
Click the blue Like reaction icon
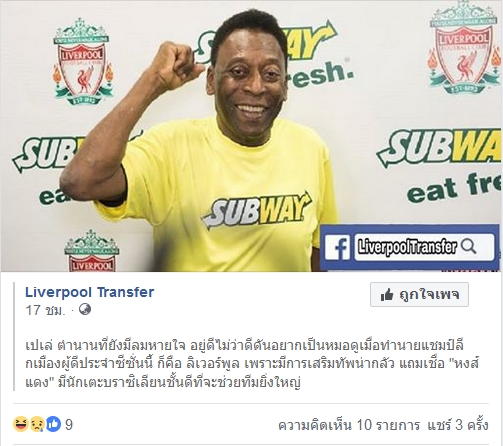click(53, 424)
